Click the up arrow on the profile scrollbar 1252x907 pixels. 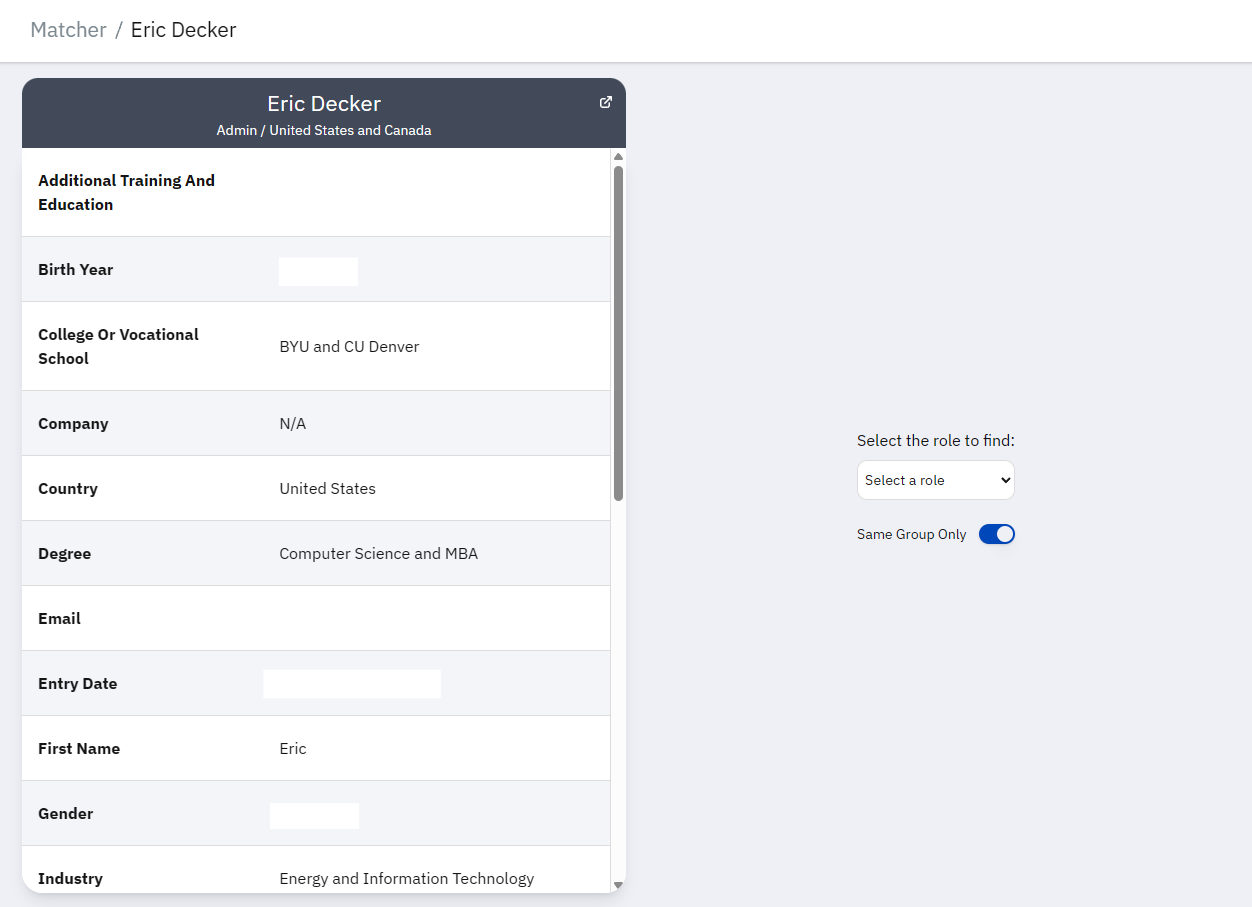pyautogui.click(x=617, y=156)
